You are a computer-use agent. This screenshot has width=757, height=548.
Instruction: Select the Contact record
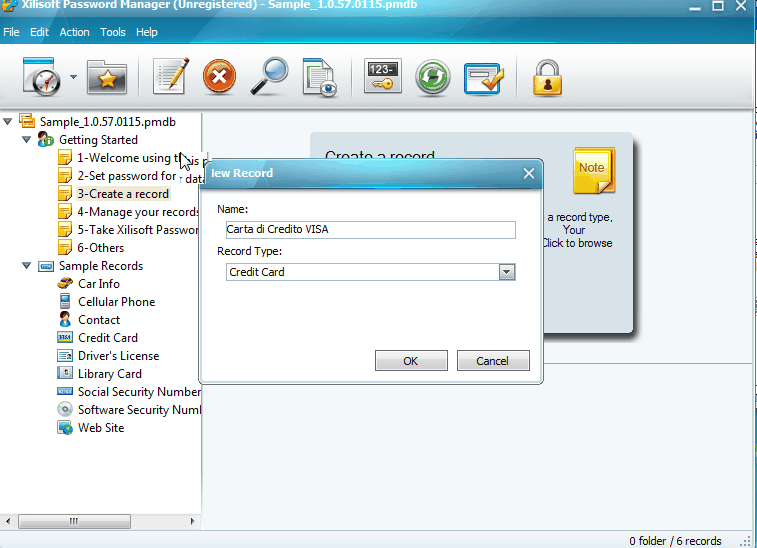pos(99,320)
